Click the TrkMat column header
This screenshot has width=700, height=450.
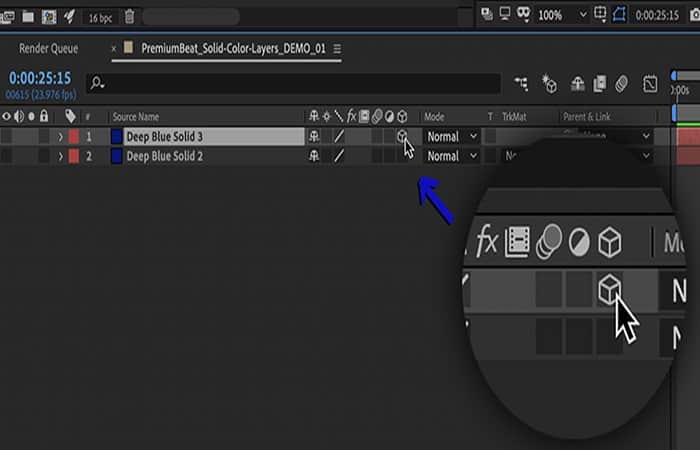point(514,117)
